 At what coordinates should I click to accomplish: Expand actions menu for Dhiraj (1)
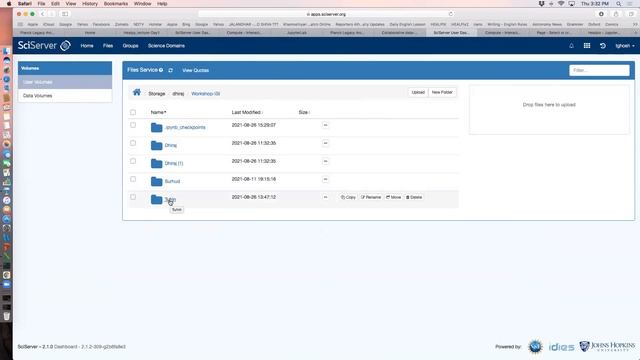click(x=325, y=161)
